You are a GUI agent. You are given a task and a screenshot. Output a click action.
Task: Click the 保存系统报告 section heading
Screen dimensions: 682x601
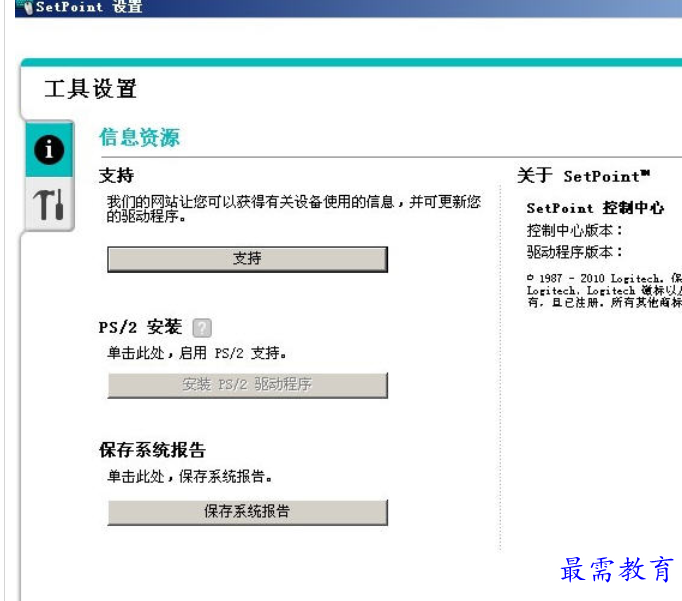click(152, 450)
